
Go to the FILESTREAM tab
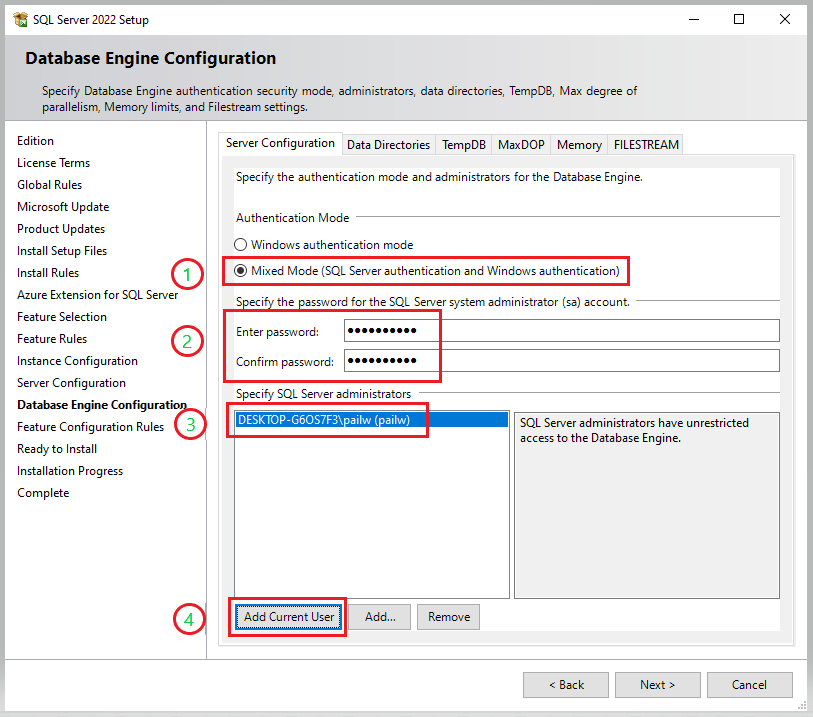[x=646, y=145]
